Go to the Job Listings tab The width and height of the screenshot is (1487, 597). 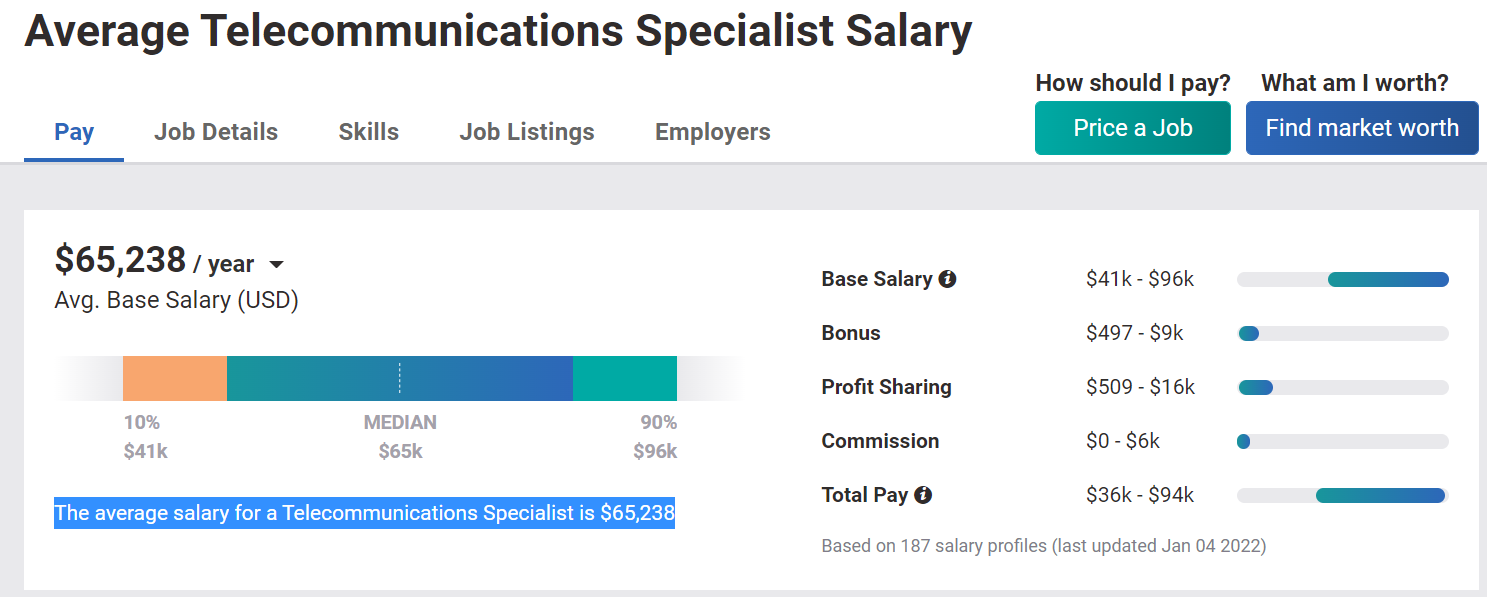pyautogui.click(x=527, y=132)
